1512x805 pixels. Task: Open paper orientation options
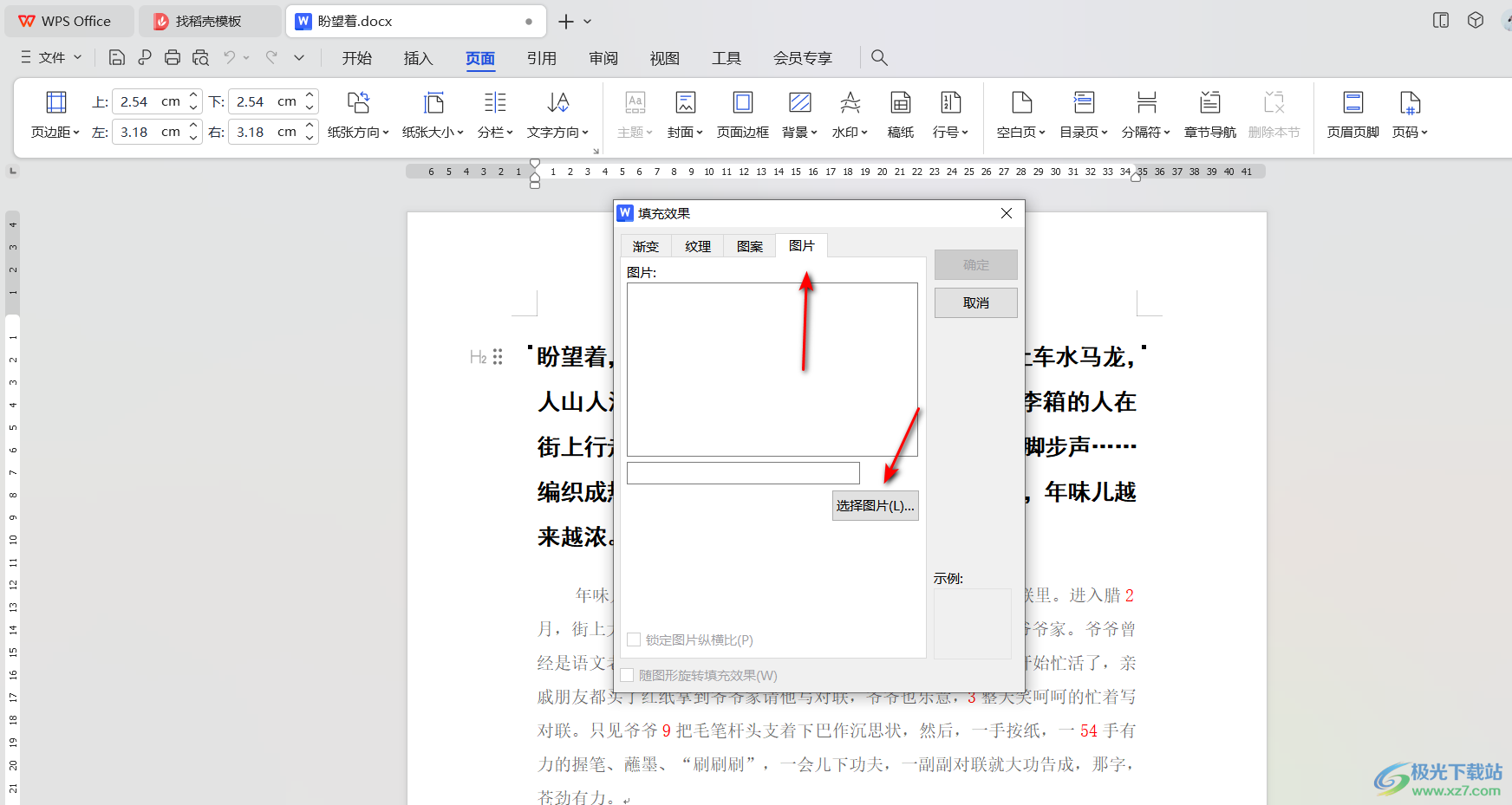(x=358, y=114)
